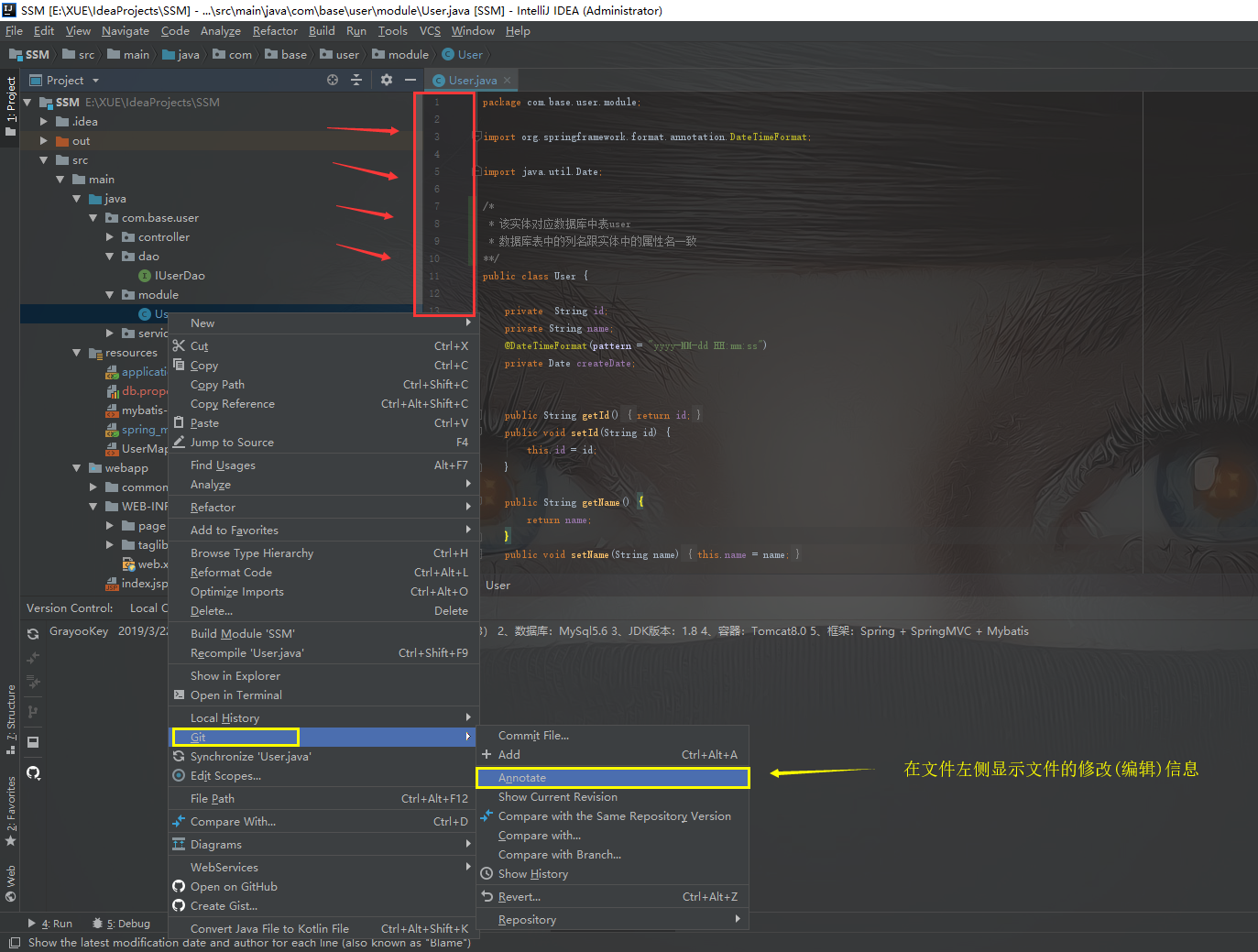Open the 1: Project side tool tab
The width and height of the screenshot is (1258, 952).
(11, 106)
